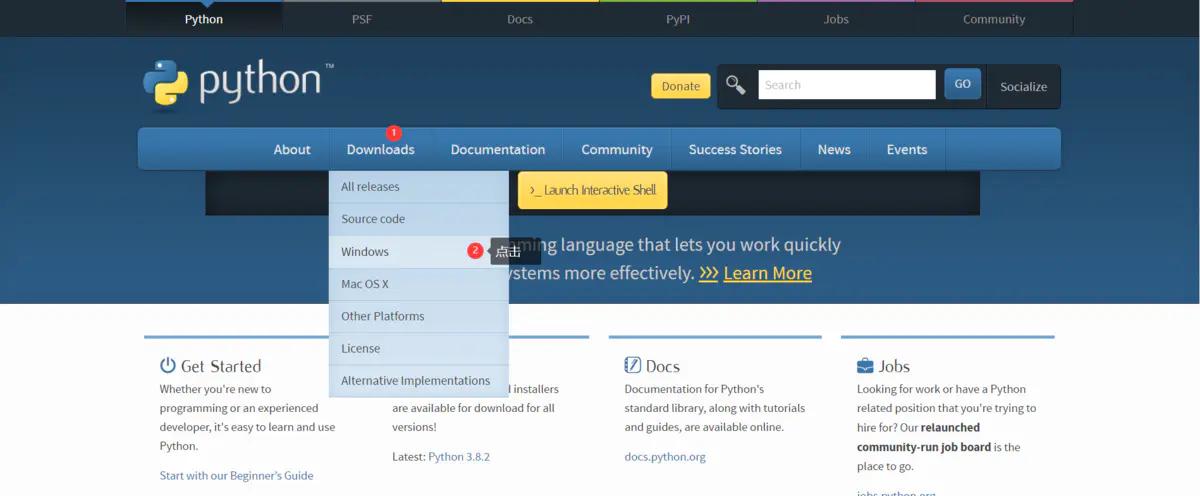
Task: Switch to the PyPI top tab
Action: click(678, 19)
